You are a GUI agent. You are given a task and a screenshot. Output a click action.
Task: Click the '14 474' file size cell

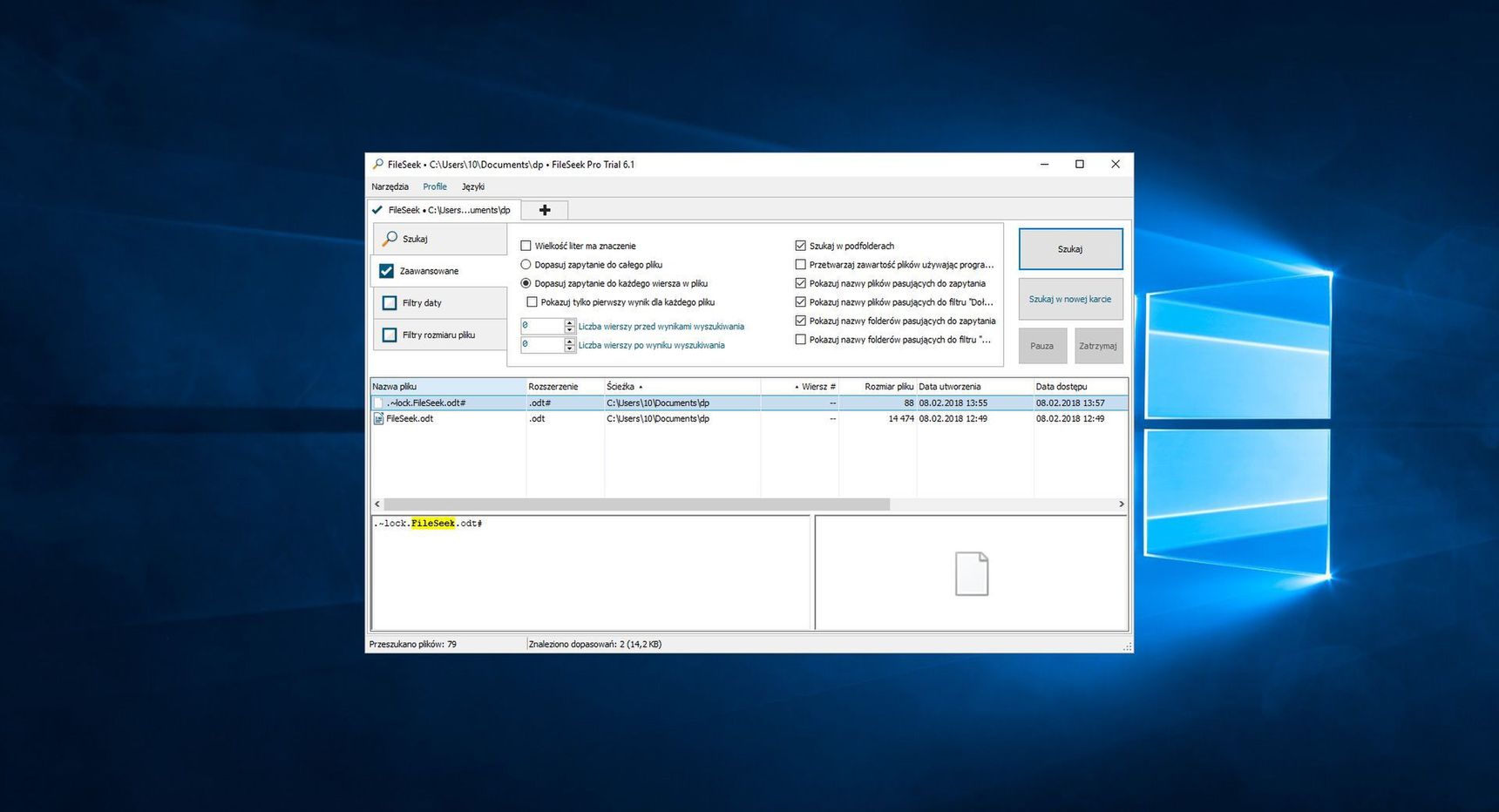coord(901,419)
